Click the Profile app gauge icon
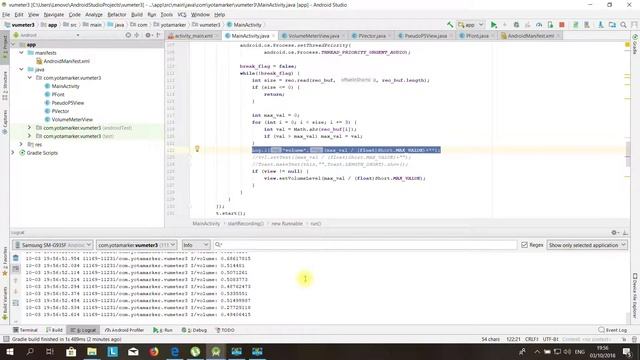This screenshot has width=640, height=360. pyautogui.click(x=539, y=25)
